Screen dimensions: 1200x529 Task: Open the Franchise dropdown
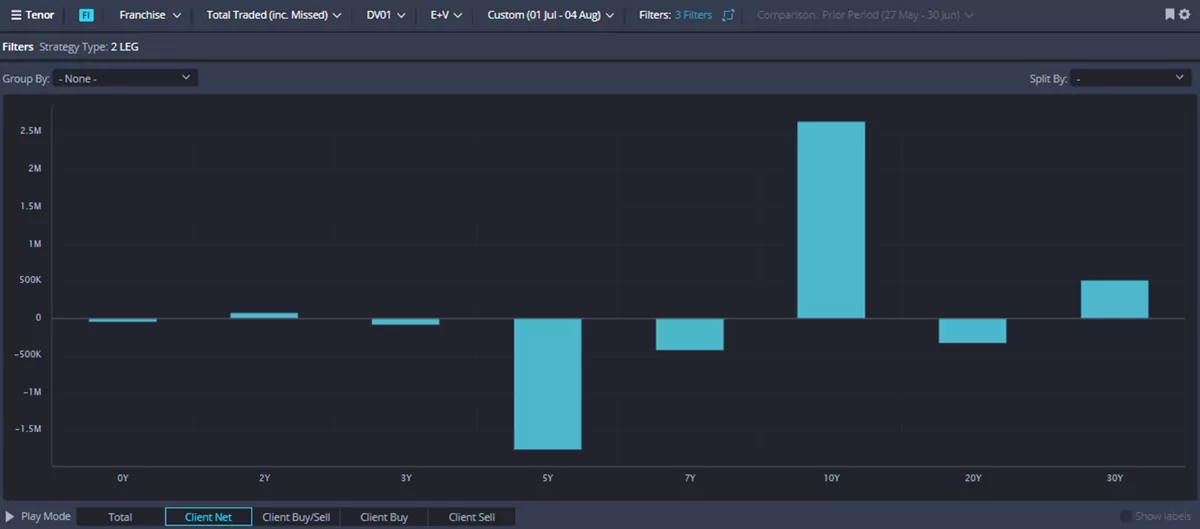pyautogui.click(x=150, y=15)
